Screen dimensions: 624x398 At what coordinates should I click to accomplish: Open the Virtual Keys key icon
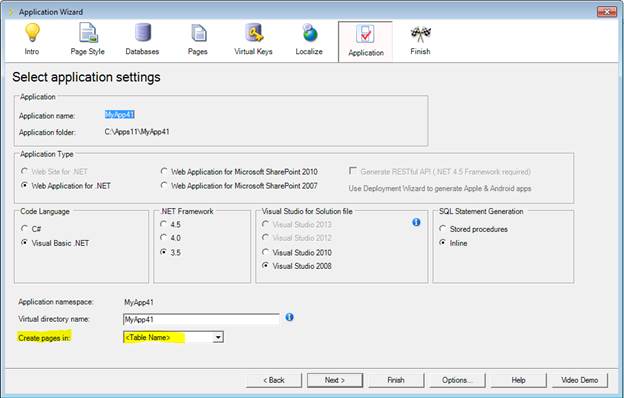tap(254, 33)
